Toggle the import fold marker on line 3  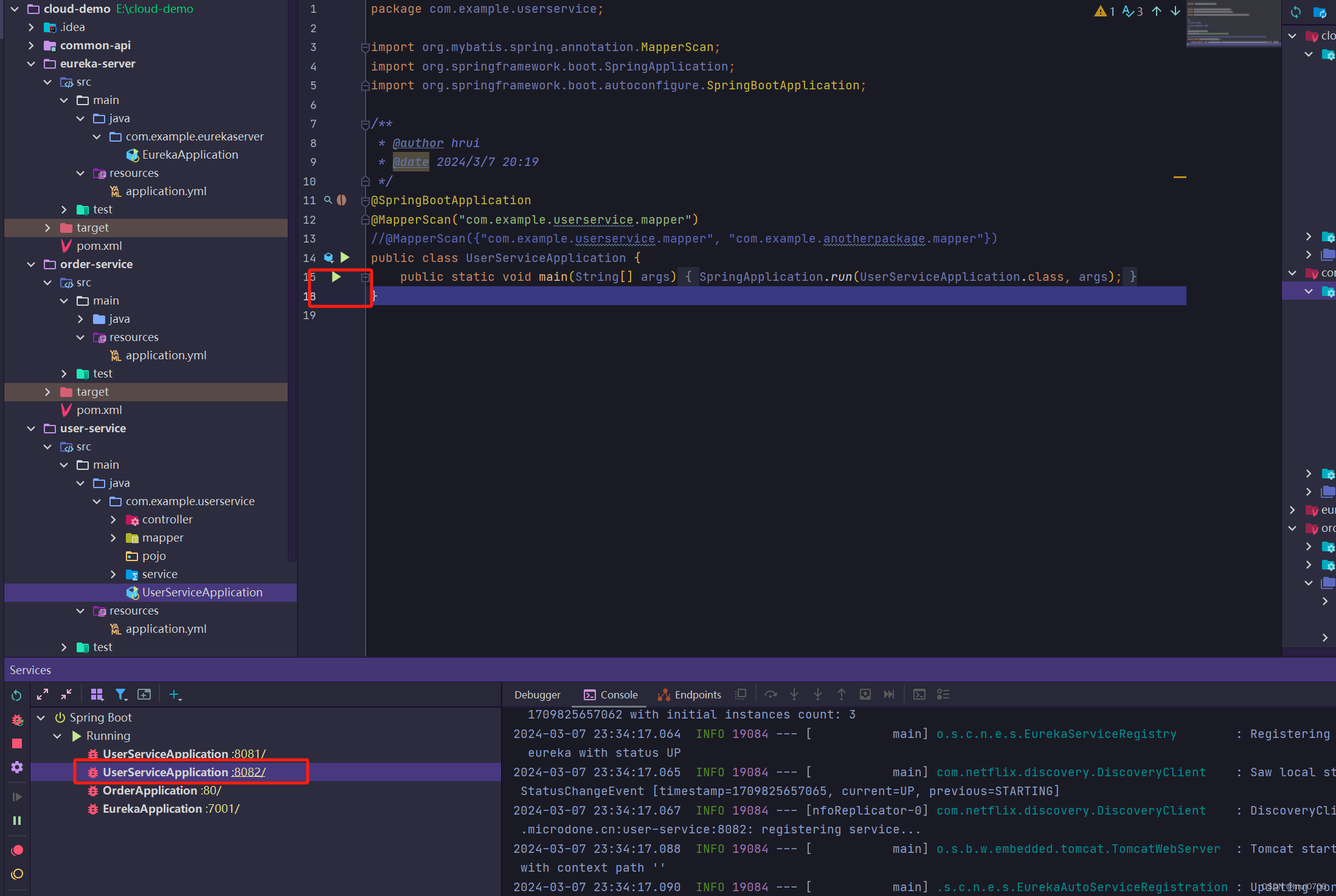click(365, 47)
